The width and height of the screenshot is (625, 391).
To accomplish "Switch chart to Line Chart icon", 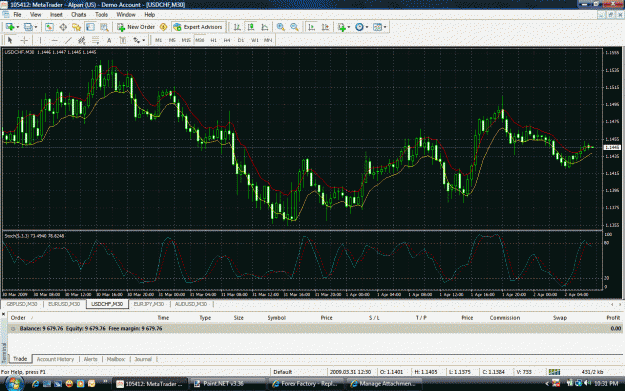I will pos(264,27).
